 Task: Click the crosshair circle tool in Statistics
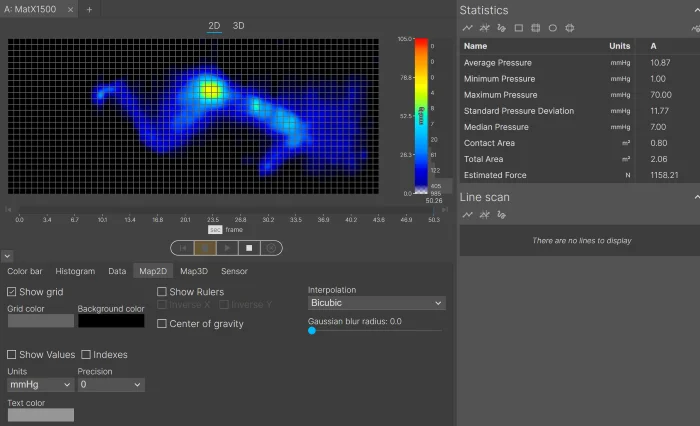tap(570, 28)
